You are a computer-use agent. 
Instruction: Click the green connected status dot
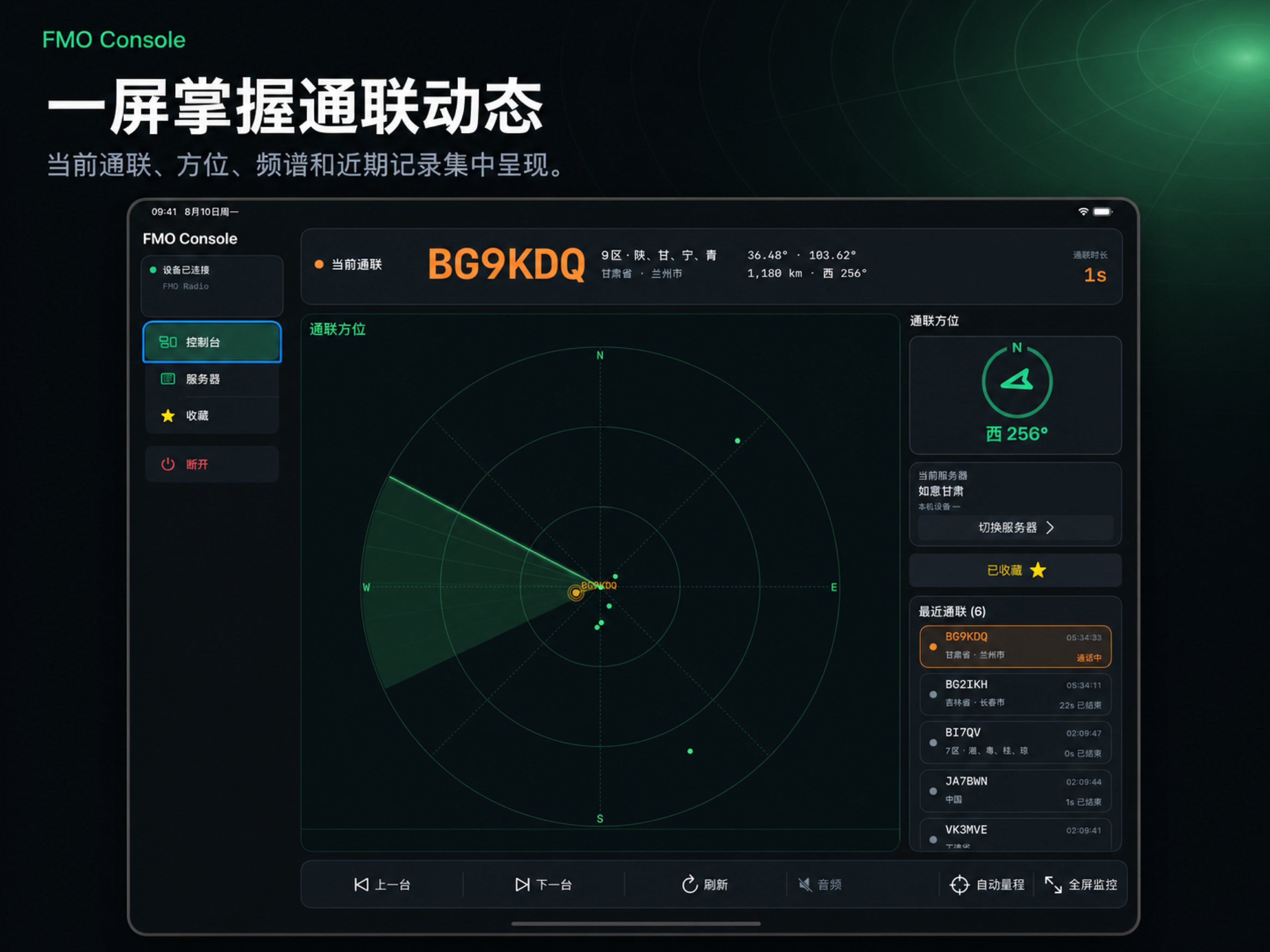[153, 270]
